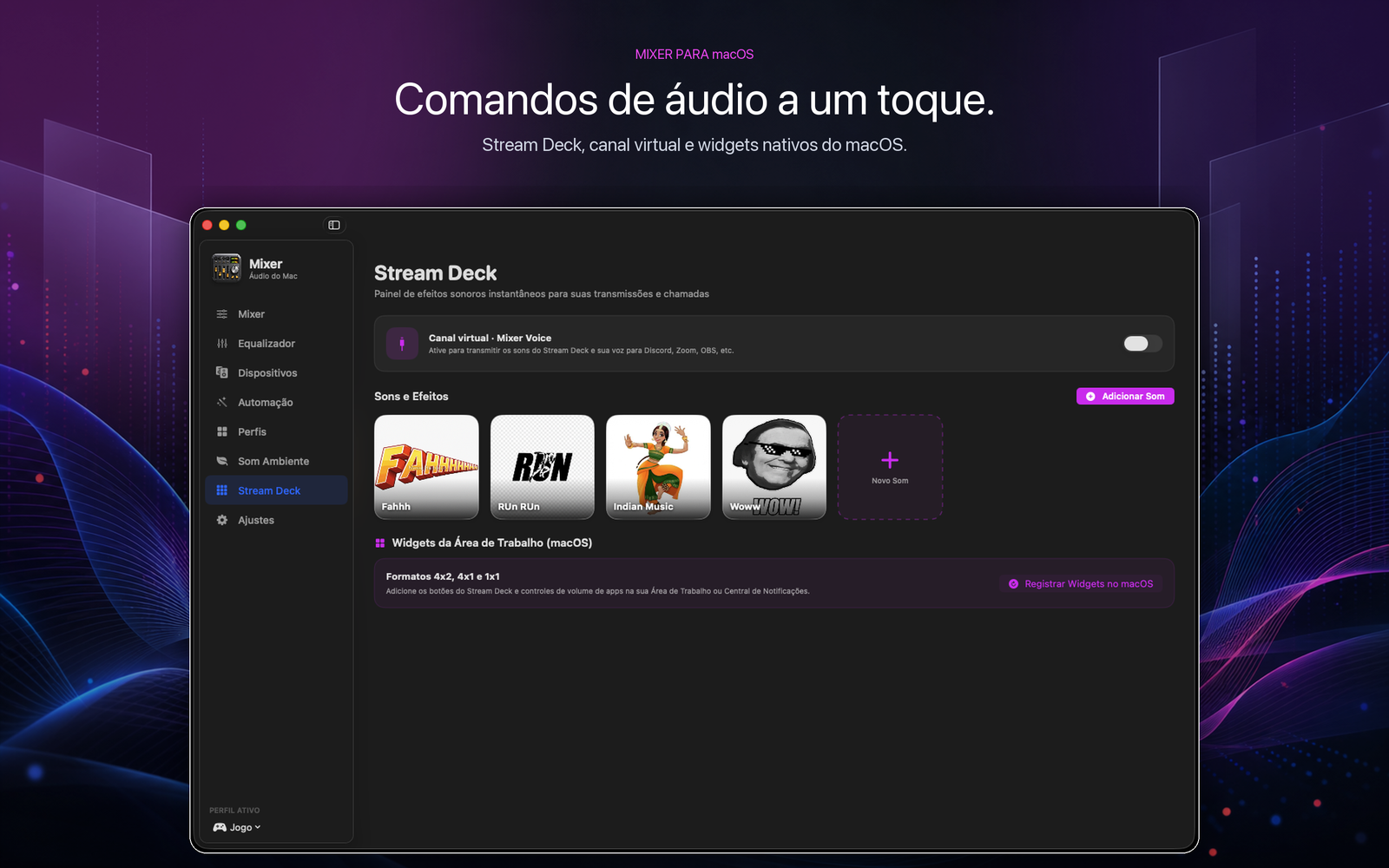
Task: Go to Equalizador section
Action: point(276,344)
